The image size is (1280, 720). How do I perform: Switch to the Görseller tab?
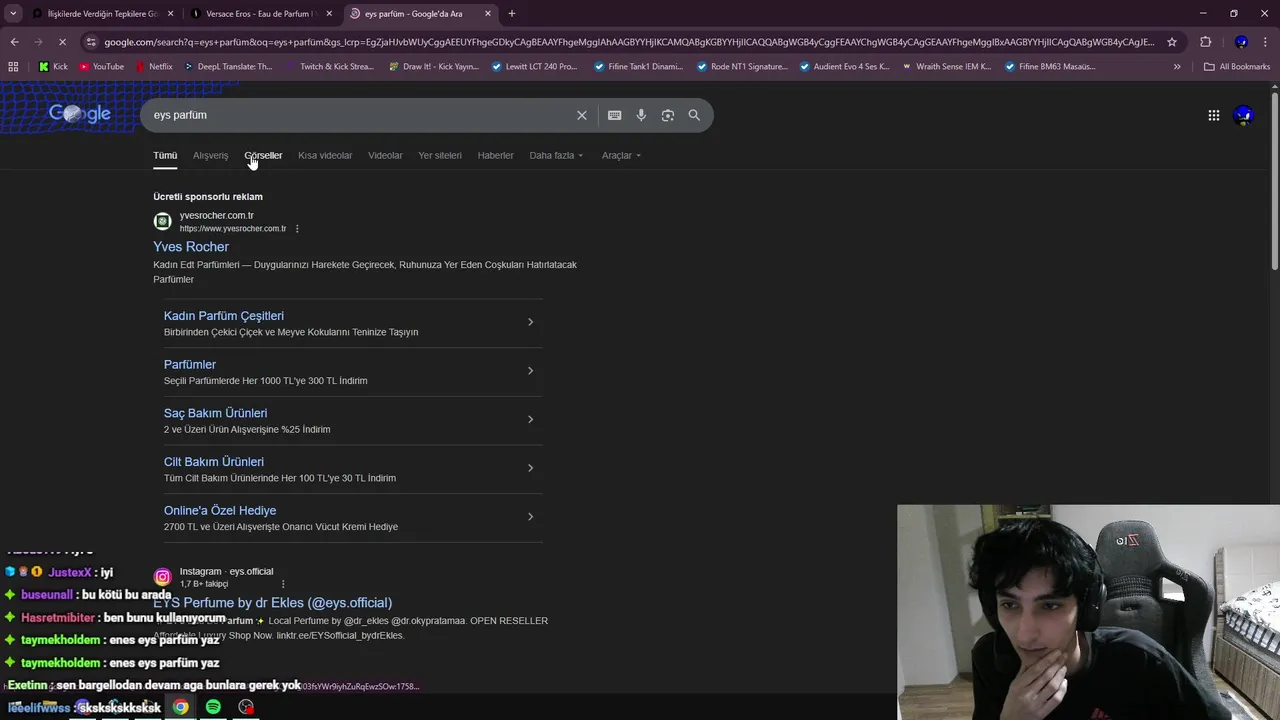tap(263, 155)
